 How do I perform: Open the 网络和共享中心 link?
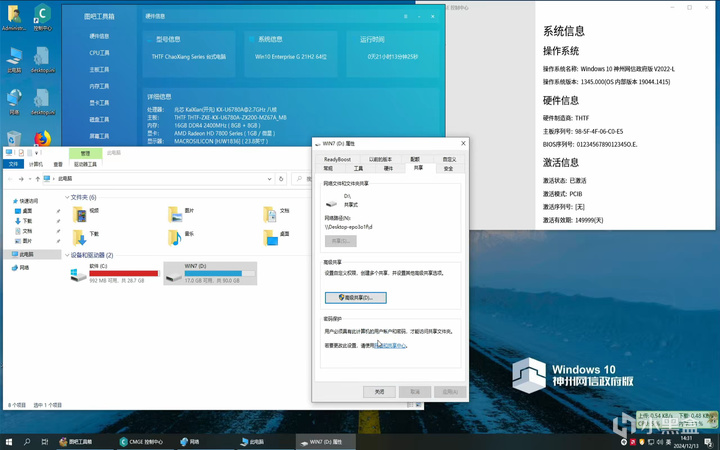390,345
